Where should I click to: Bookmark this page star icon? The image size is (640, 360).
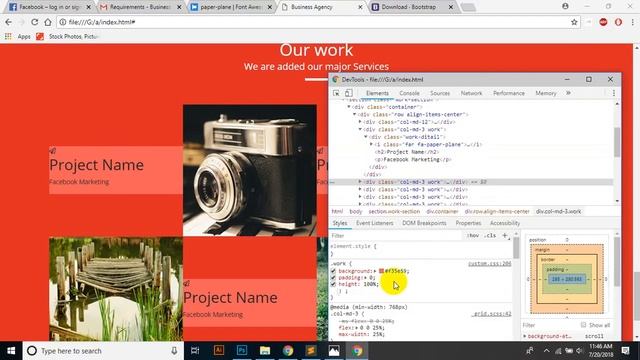pyautogui.click(x=574, y=22)
